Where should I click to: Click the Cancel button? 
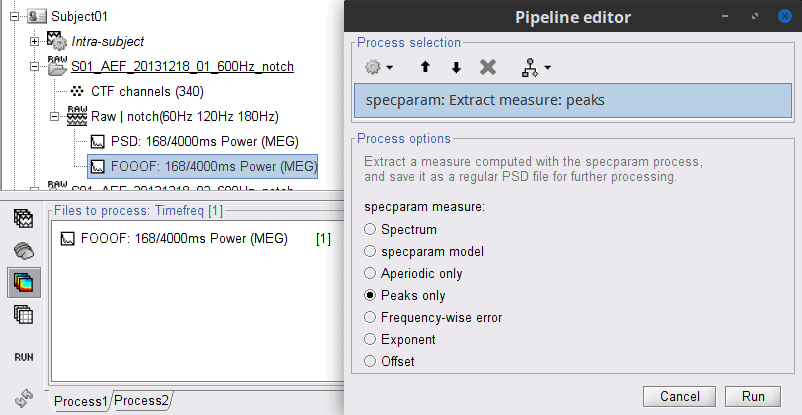[x=680, y=396]
